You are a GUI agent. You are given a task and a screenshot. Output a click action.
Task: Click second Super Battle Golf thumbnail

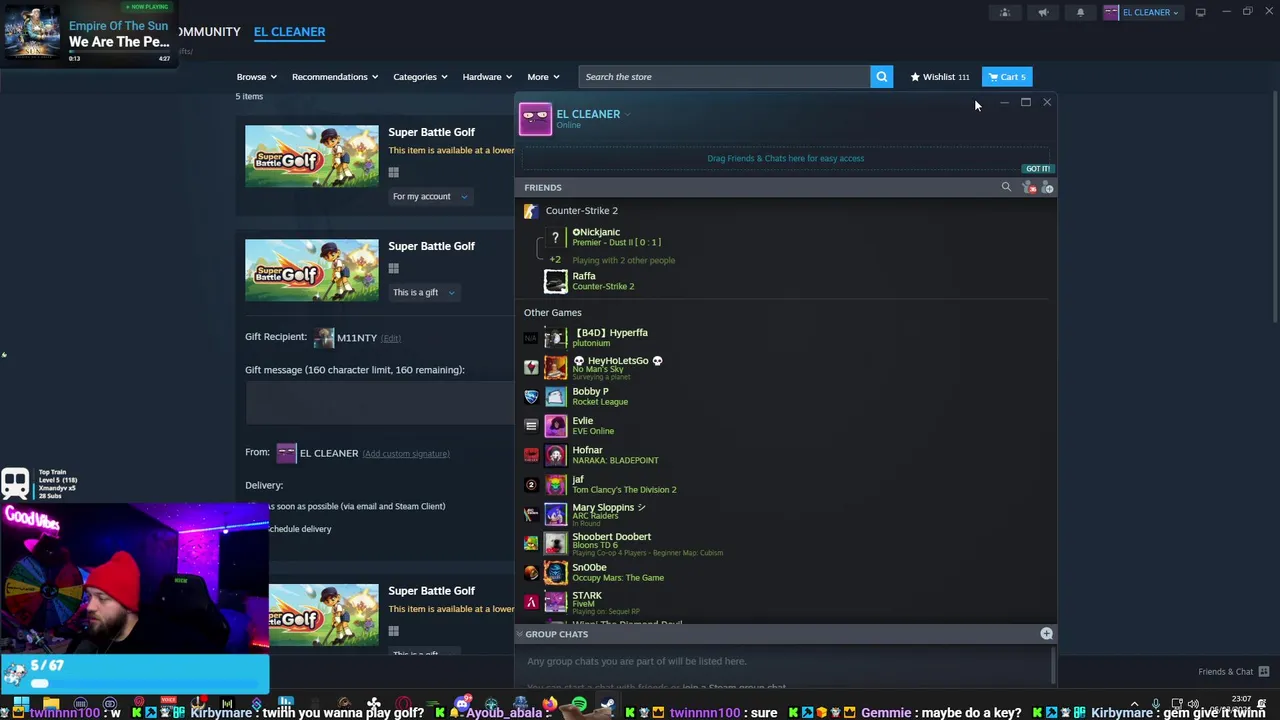pos(312,270)
